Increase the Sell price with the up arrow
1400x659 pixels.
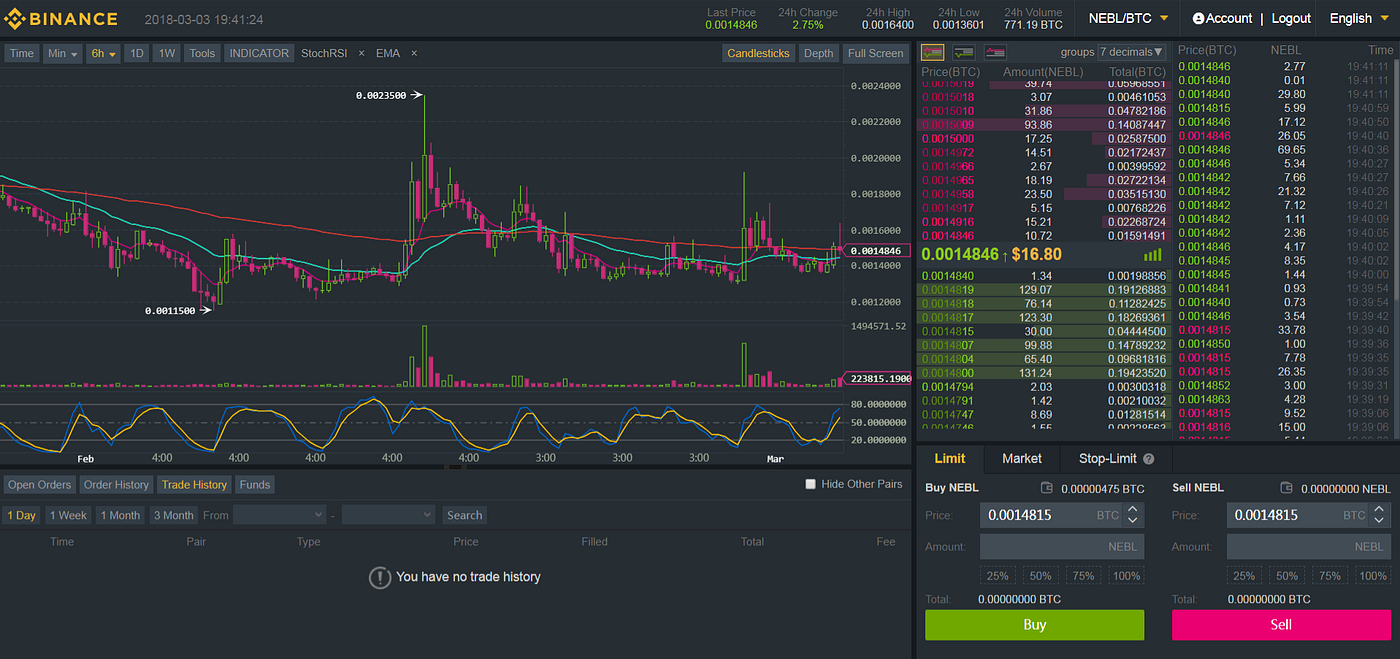click(x=1379, y=509)
